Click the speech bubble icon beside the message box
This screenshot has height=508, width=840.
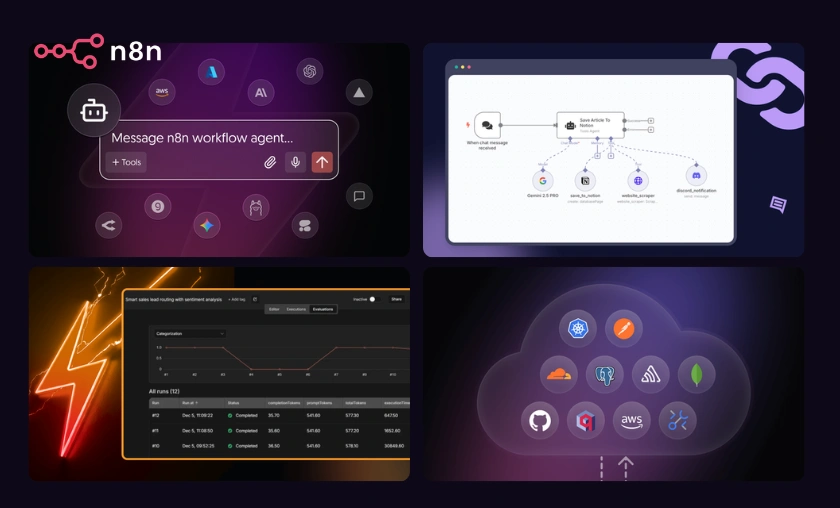[x=359, y=196]
